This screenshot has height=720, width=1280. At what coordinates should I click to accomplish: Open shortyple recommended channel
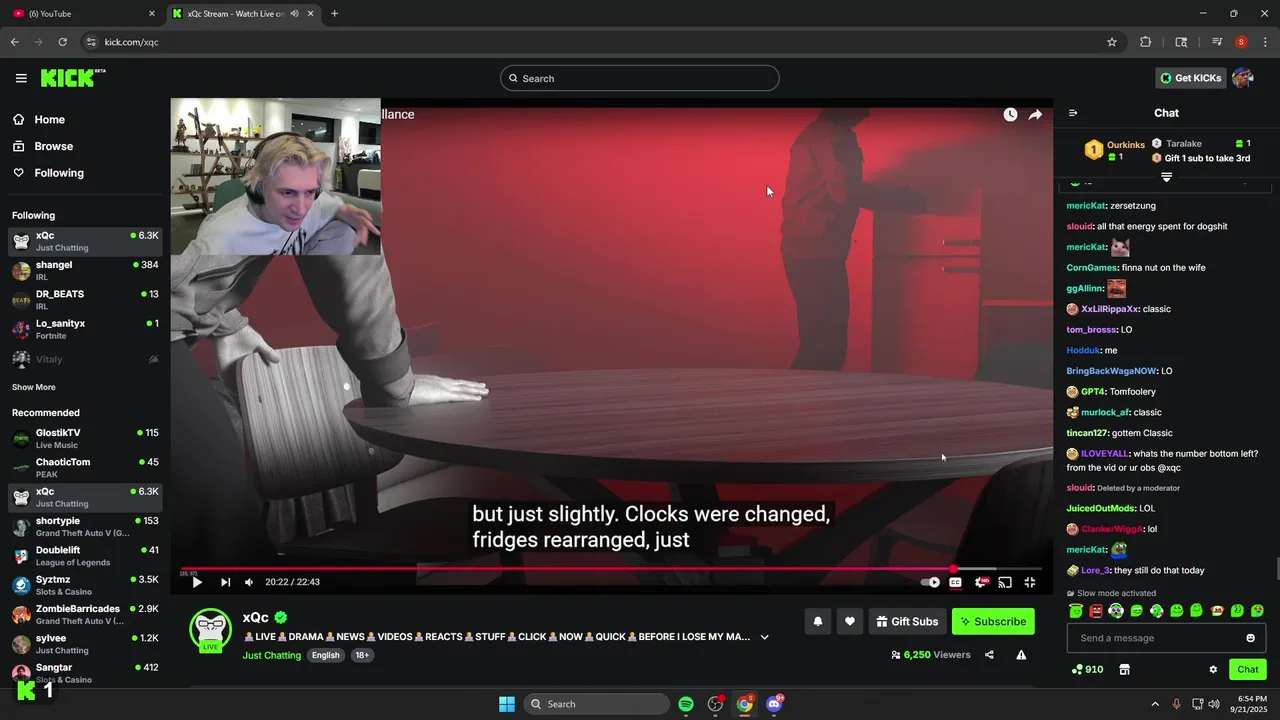(85, 526)
